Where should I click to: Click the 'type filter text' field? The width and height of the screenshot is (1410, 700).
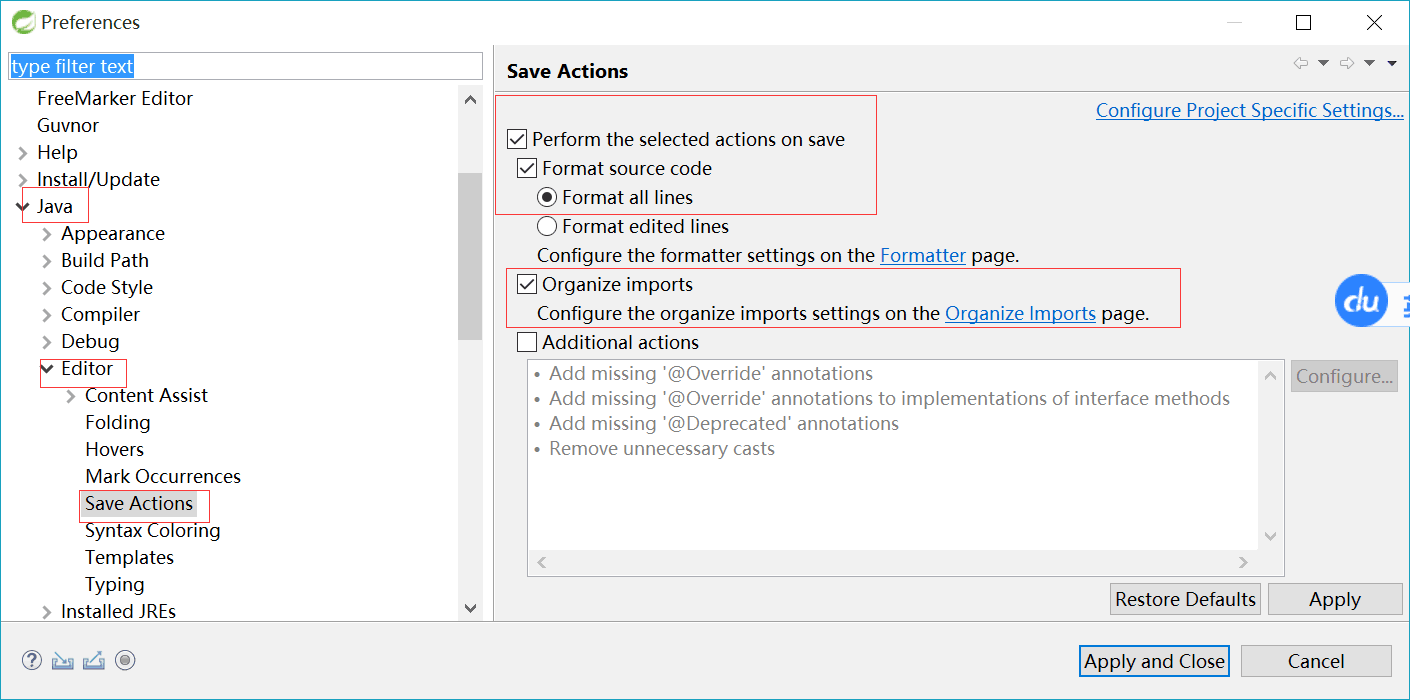(x=246, y=67)
